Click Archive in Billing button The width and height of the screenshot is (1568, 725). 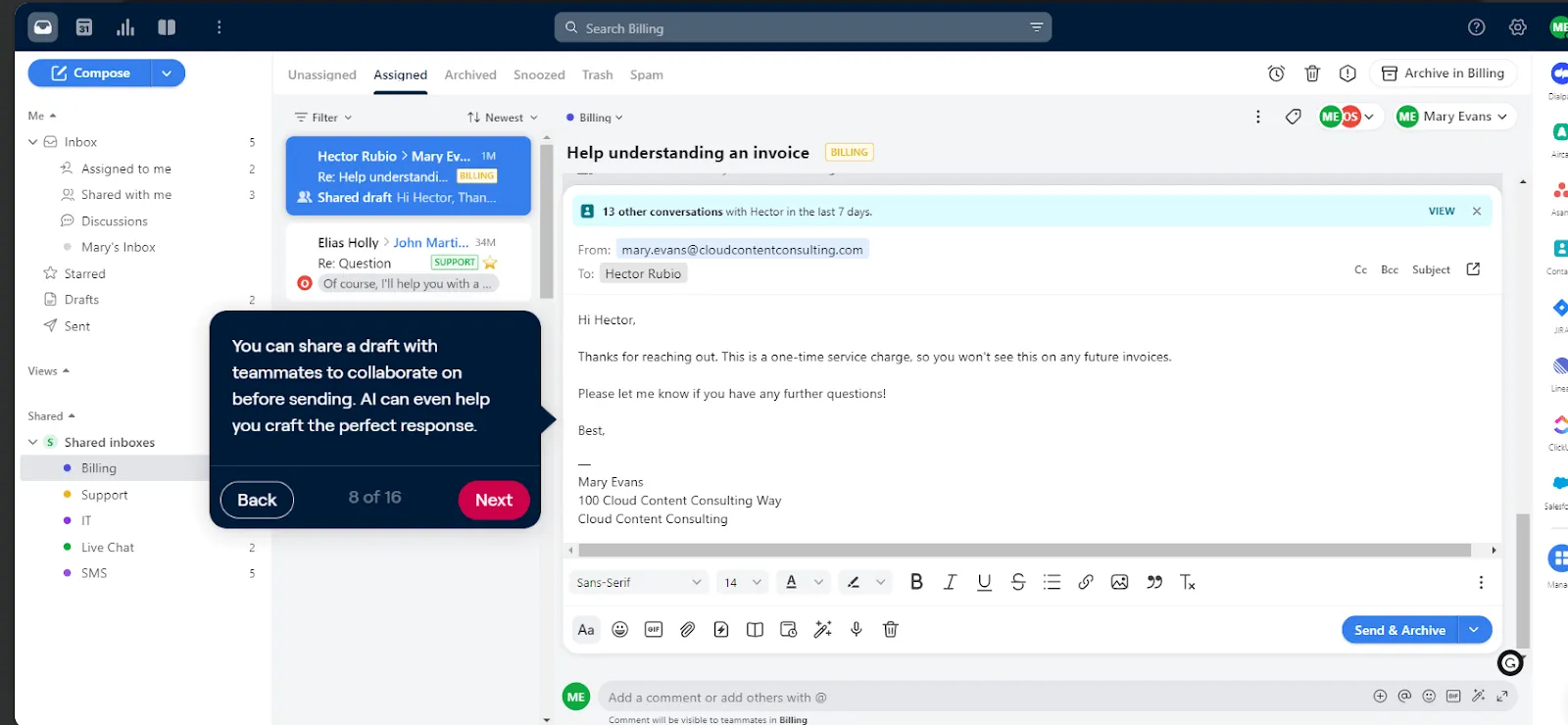1443,73
